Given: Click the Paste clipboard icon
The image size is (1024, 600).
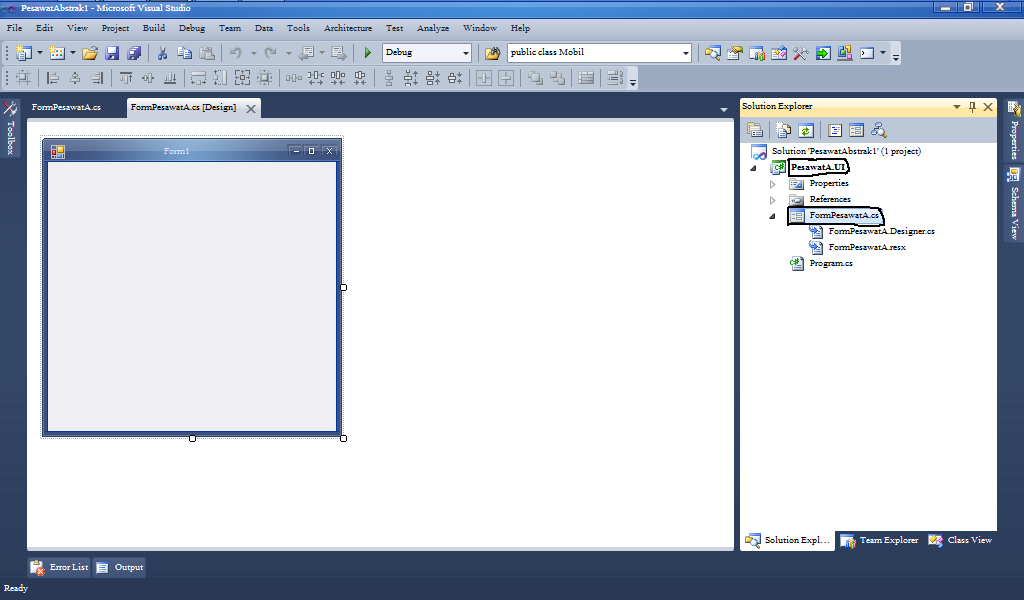Looking at the screenshot, I should (207, 53).
